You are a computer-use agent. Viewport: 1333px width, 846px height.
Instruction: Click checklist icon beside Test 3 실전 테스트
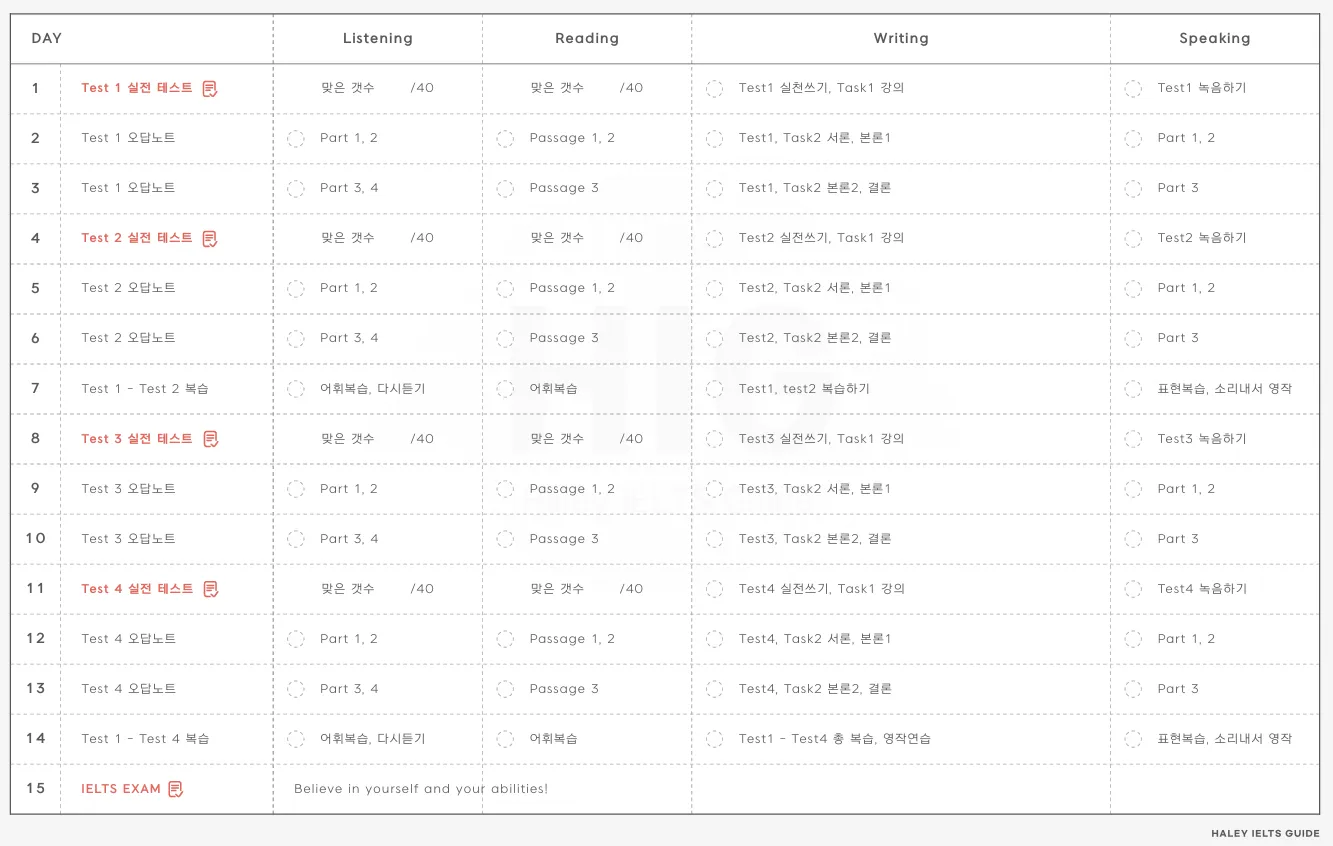pyautogui.click(x=210, y=439)
